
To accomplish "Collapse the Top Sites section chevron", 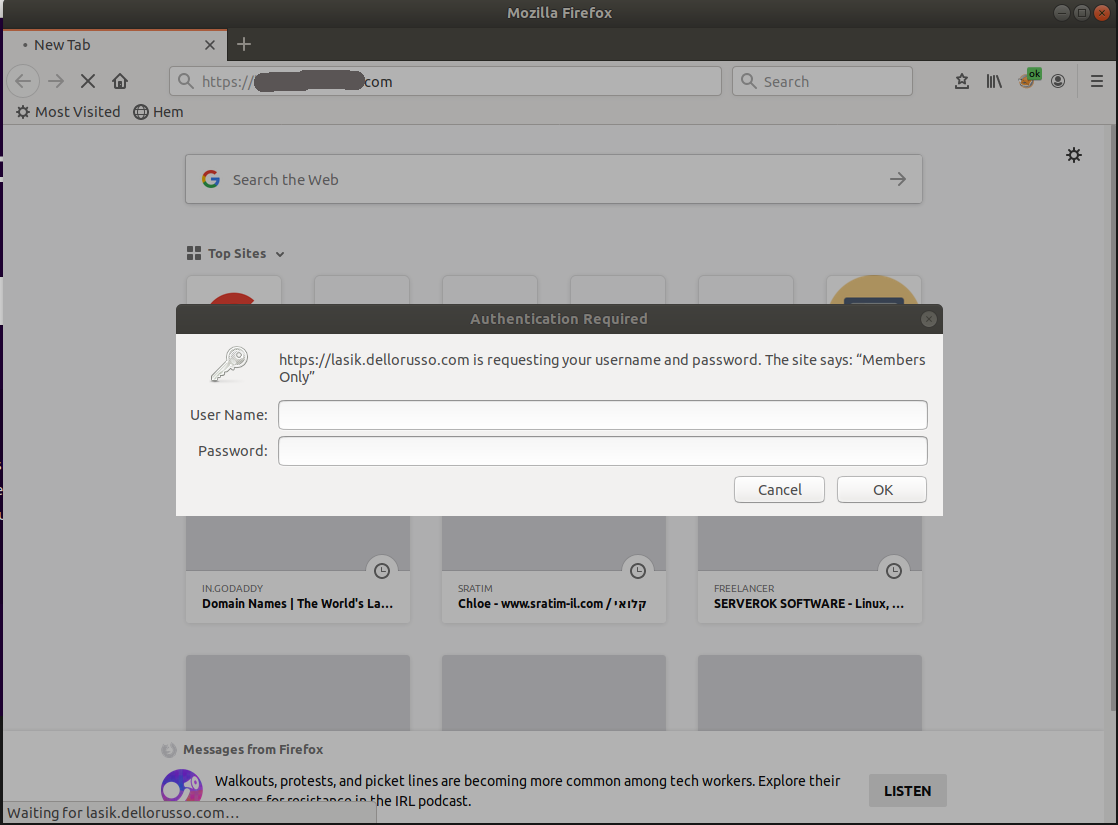I will coord(279,254).
